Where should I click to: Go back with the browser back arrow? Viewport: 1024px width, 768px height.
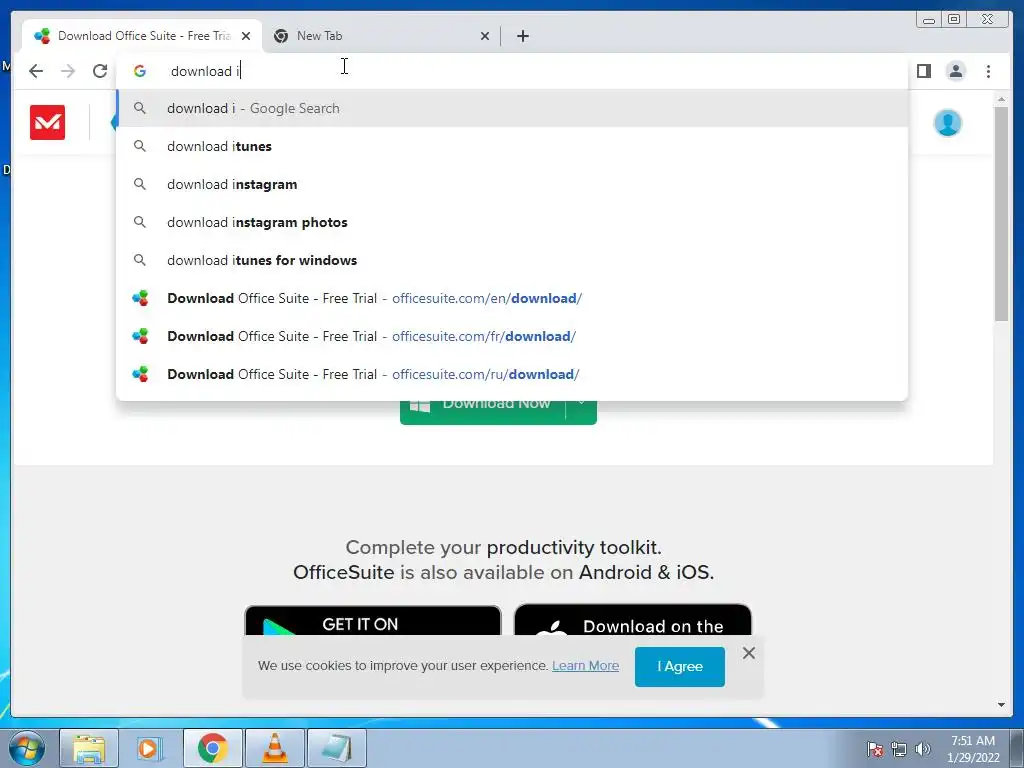tap(36, 71)
